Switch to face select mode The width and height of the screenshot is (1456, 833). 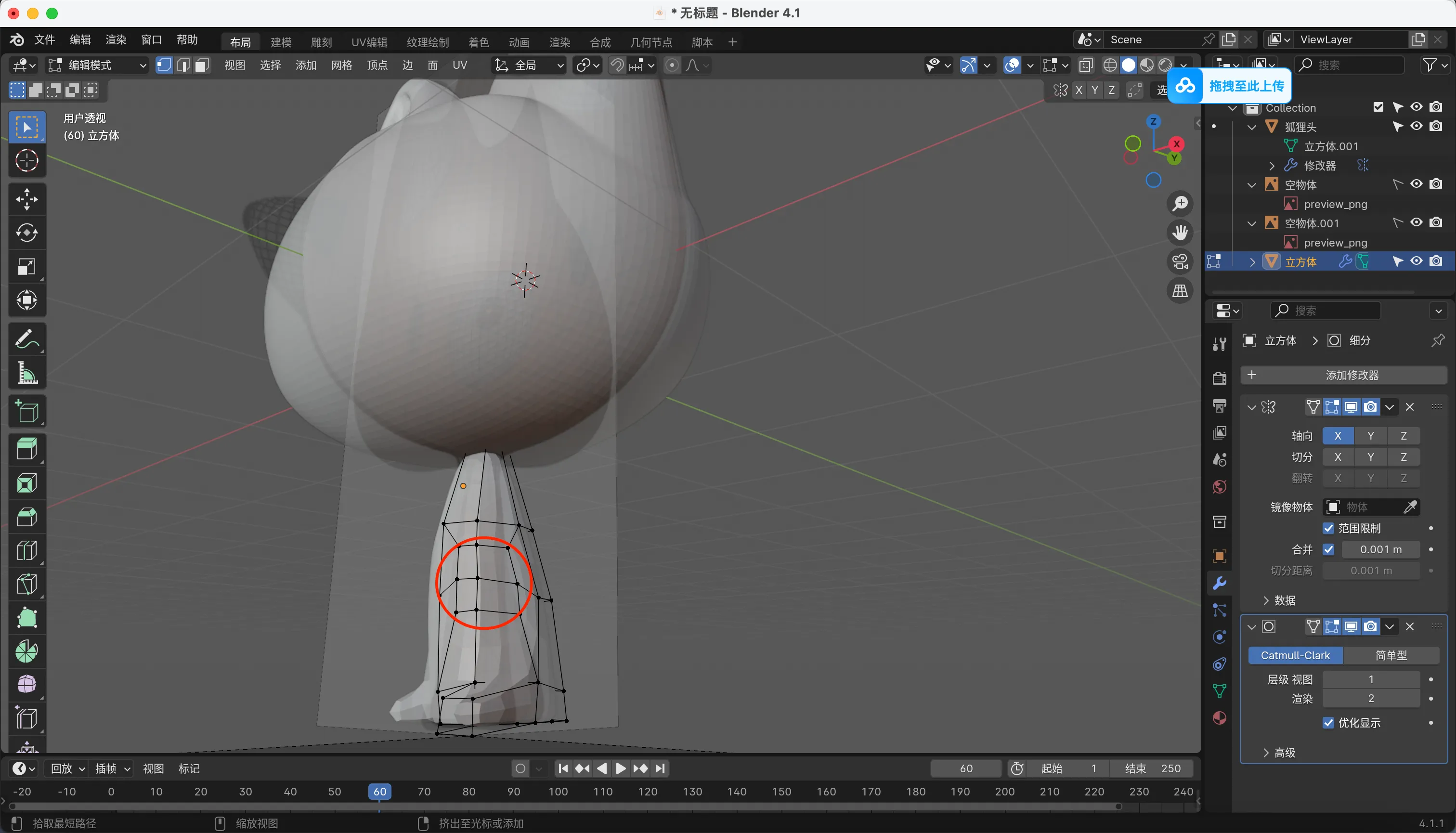202,65
